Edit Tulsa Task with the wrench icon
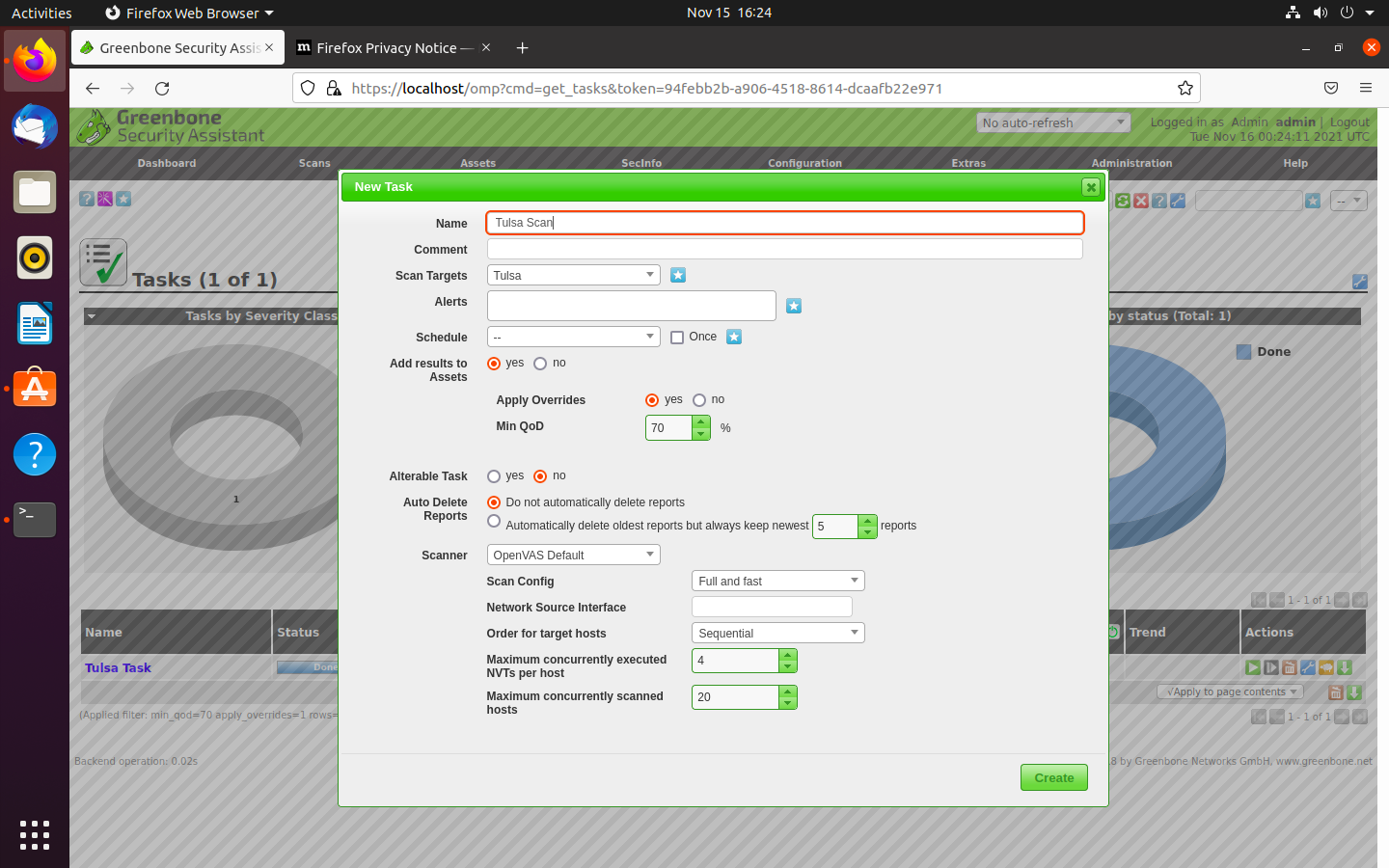The height and width of the screenshot is (868, 1389). [1308, 667]
